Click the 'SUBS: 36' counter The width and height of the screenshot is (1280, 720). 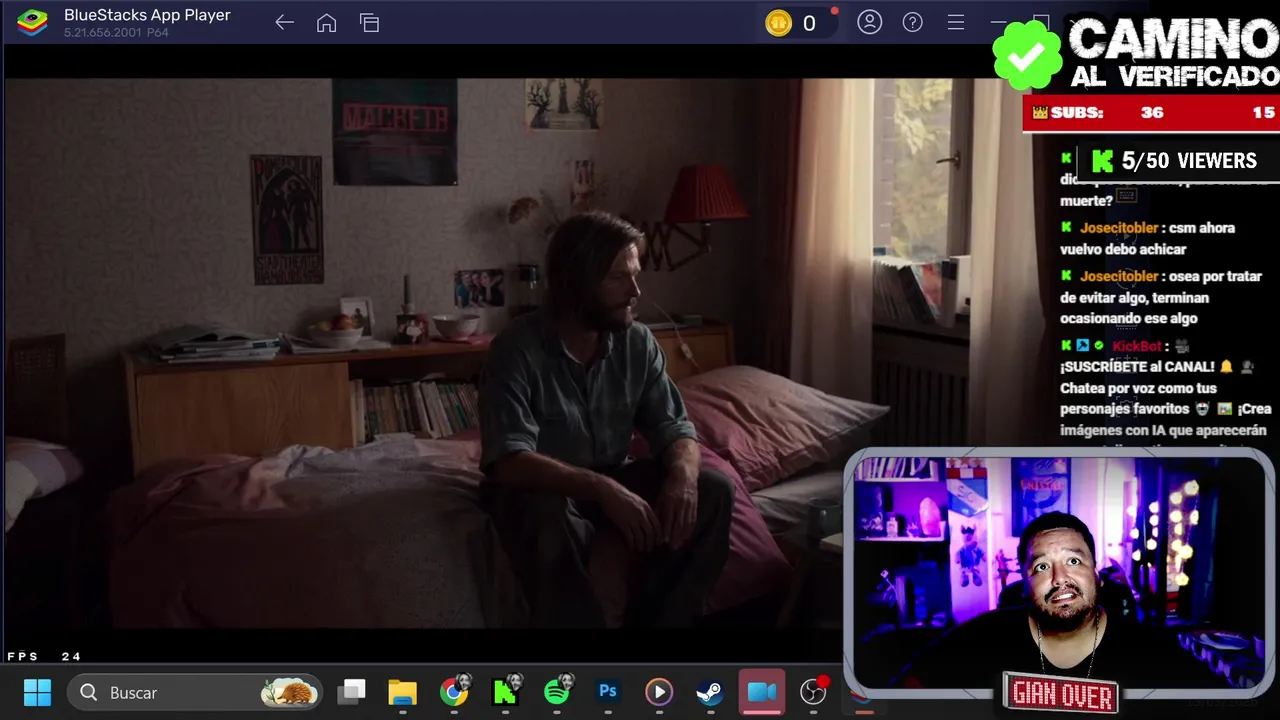[1098, 113]
